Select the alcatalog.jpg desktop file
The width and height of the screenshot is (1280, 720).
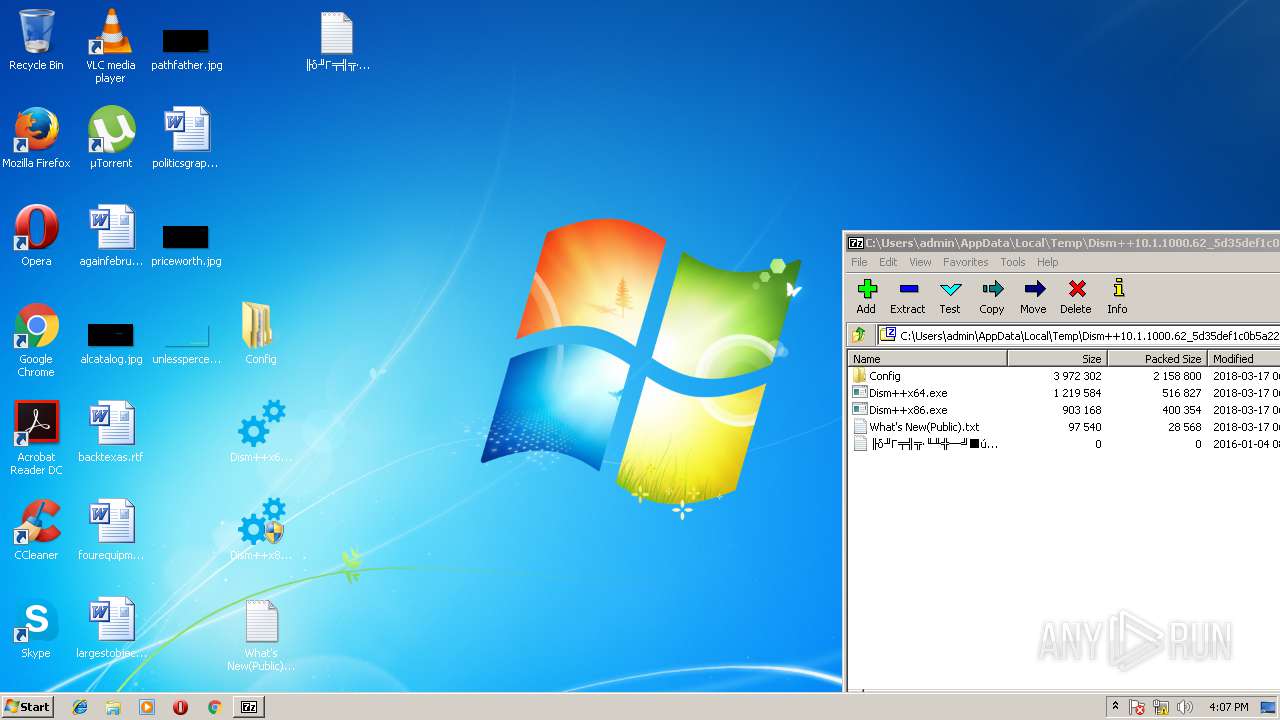point(110,343)
